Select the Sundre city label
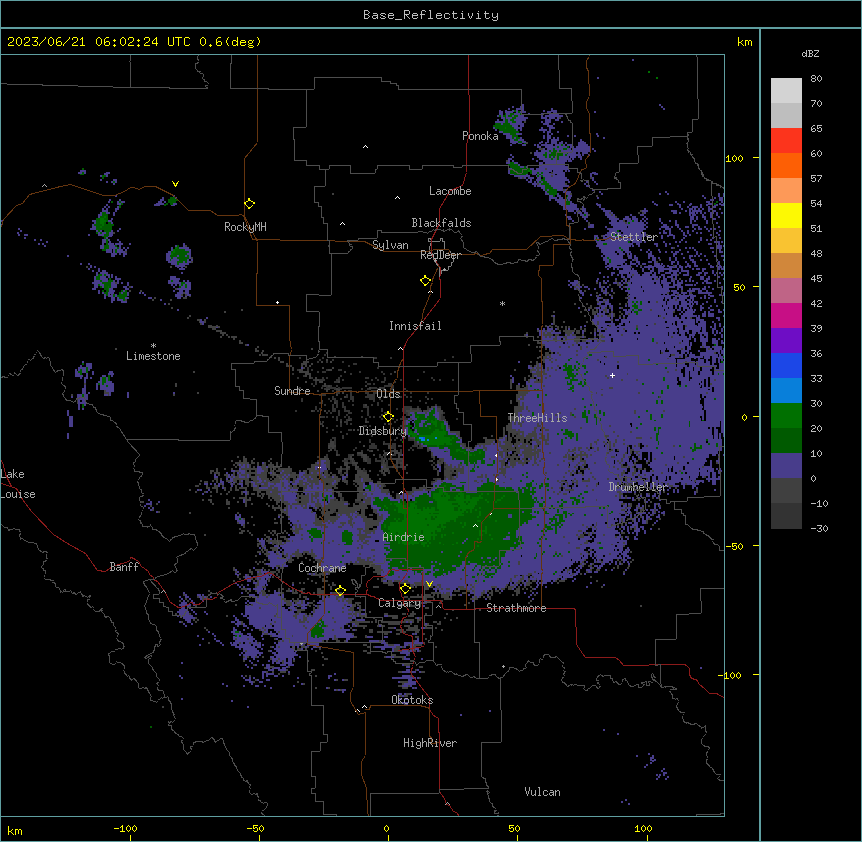The height and width of the screenshot is (842, 862). (292, 391)
